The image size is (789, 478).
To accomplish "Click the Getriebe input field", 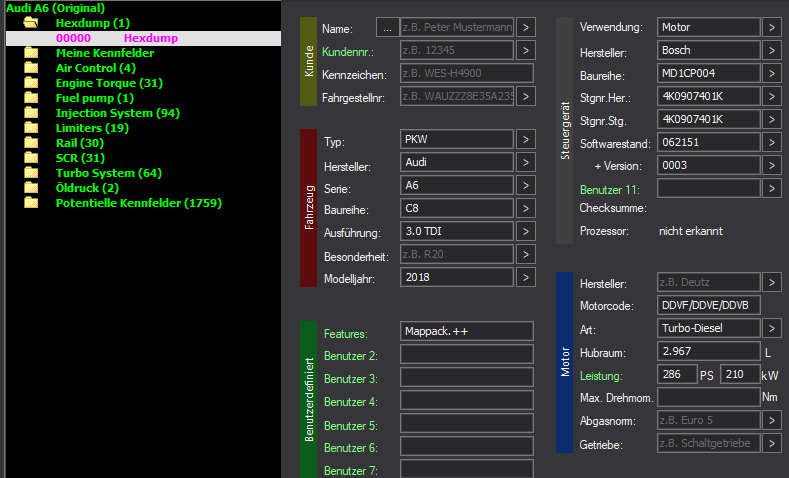I will (x=708, y=443).
